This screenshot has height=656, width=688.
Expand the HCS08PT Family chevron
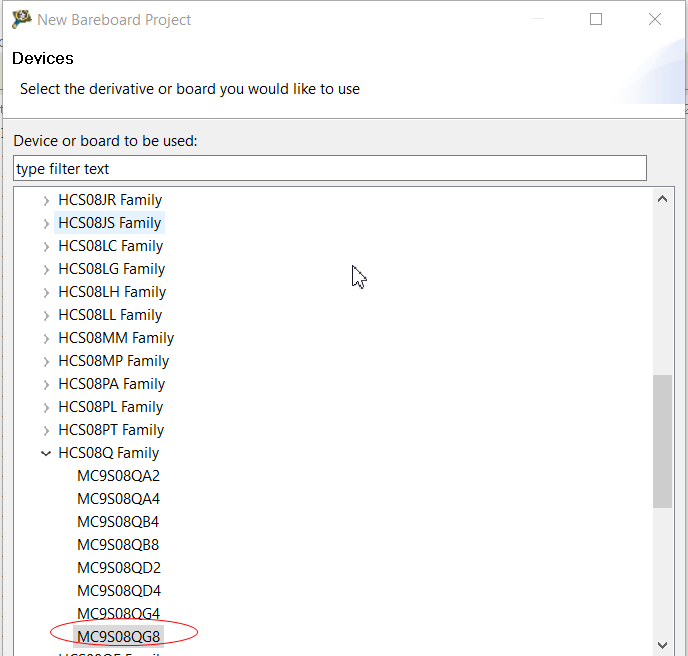(46, 430)
